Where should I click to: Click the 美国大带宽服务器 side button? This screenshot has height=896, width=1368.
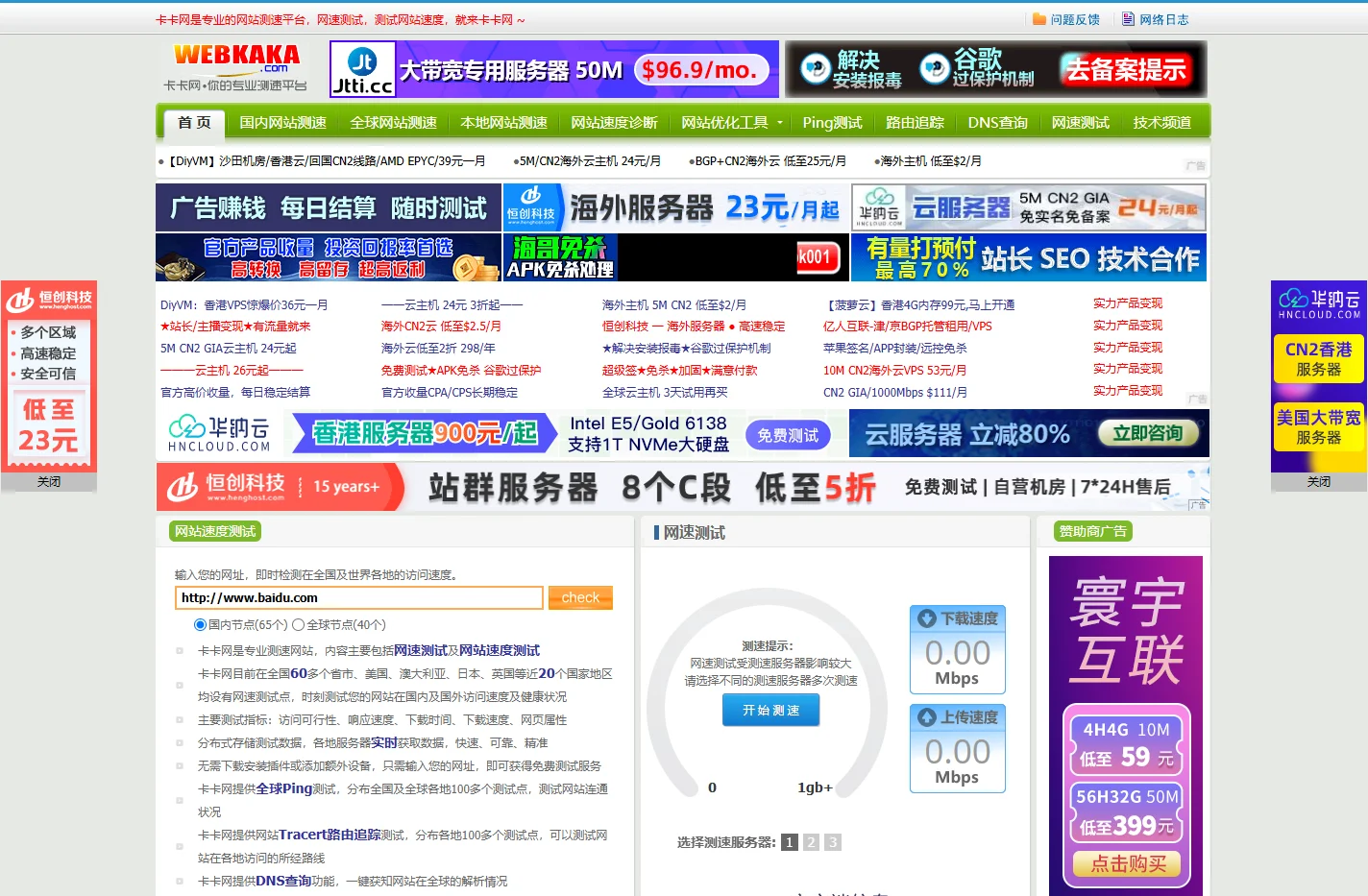click(x=1318, y=427)
